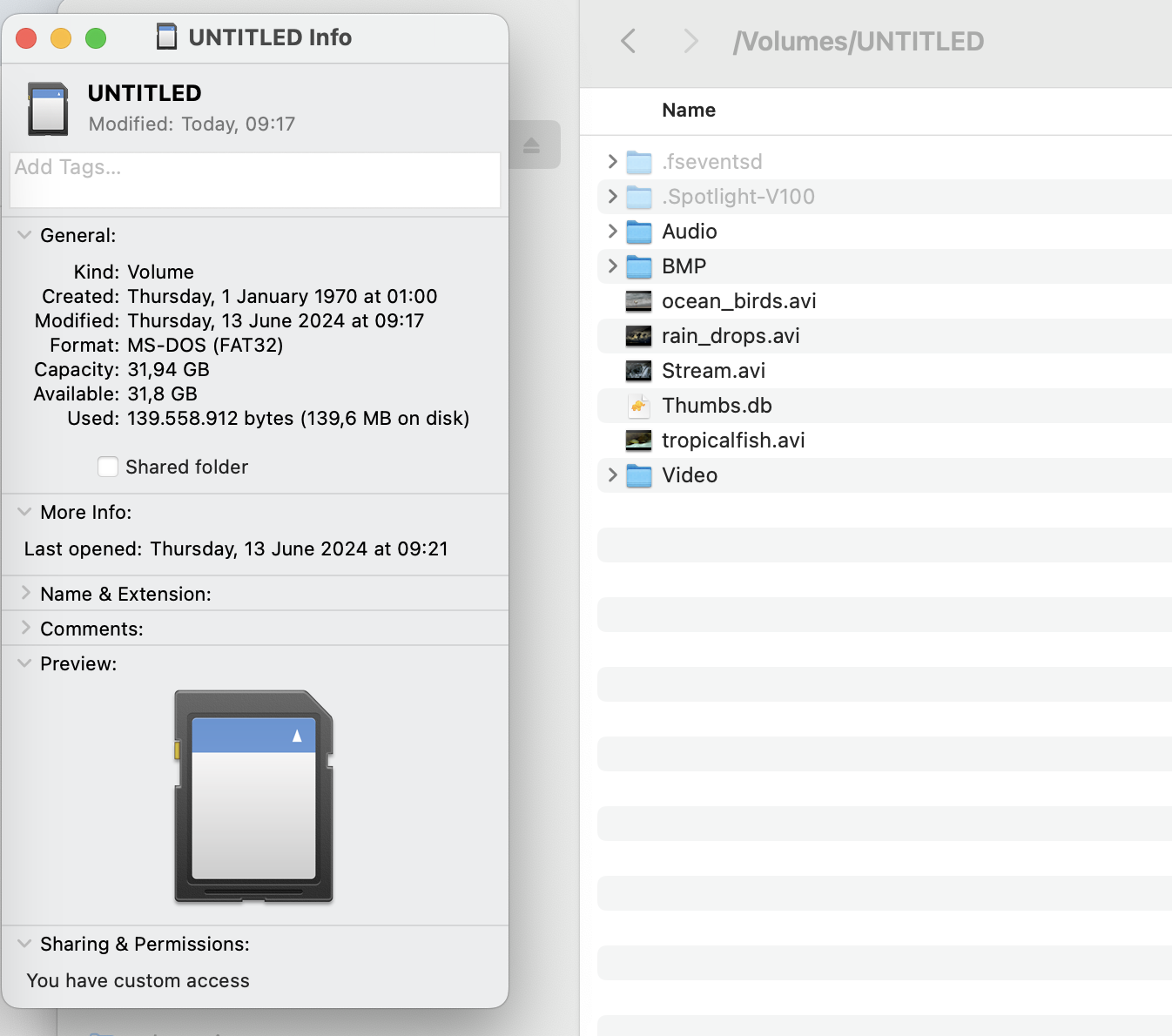The image size is (1172, 1036).
Task: Click the Stream.avi video icon
Action: click(x=638, y=371)
